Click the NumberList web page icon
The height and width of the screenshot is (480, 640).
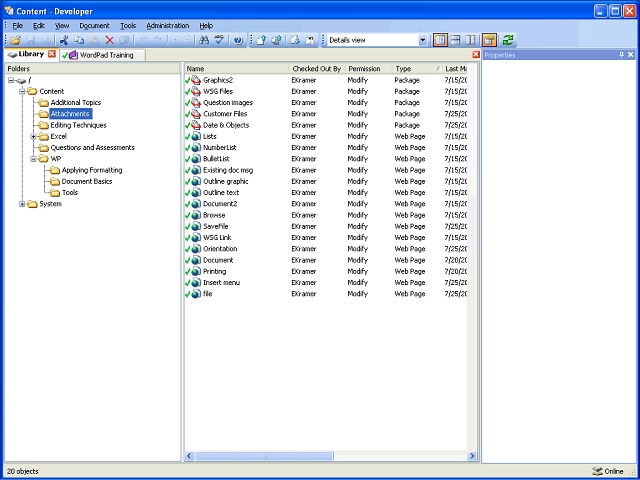point(196,148)
